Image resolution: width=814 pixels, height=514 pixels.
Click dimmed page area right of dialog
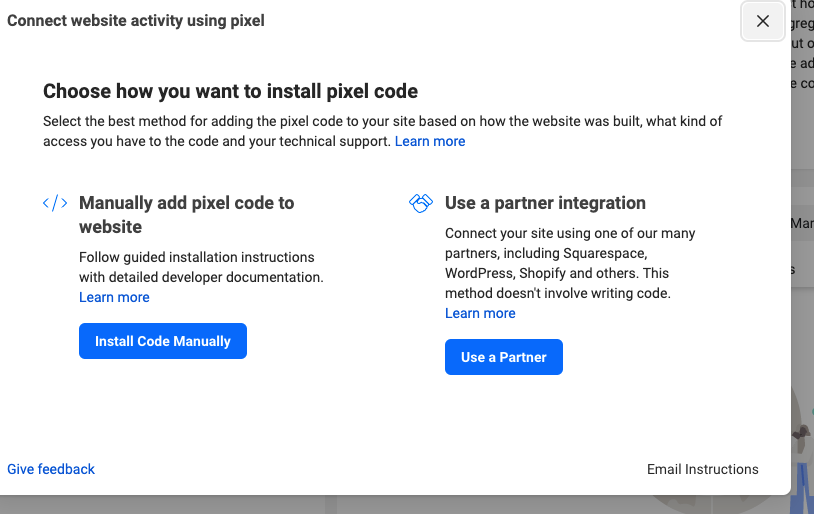tap(802, 300)
